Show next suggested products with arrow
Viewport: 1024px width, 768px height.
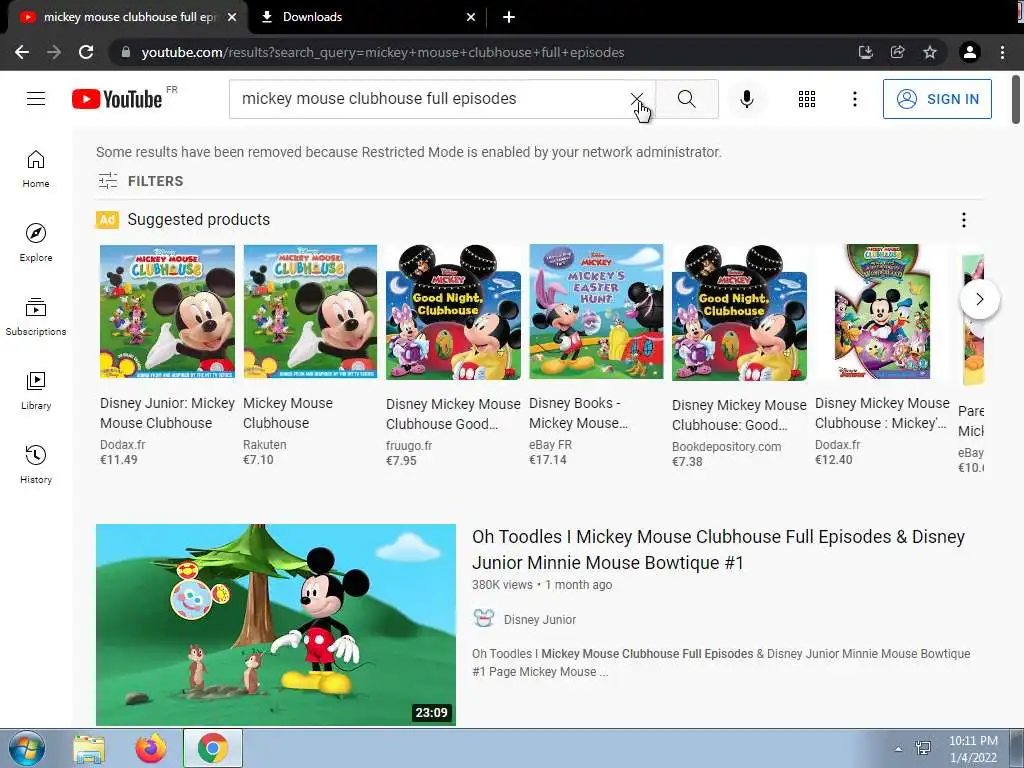tap(980, 299)
